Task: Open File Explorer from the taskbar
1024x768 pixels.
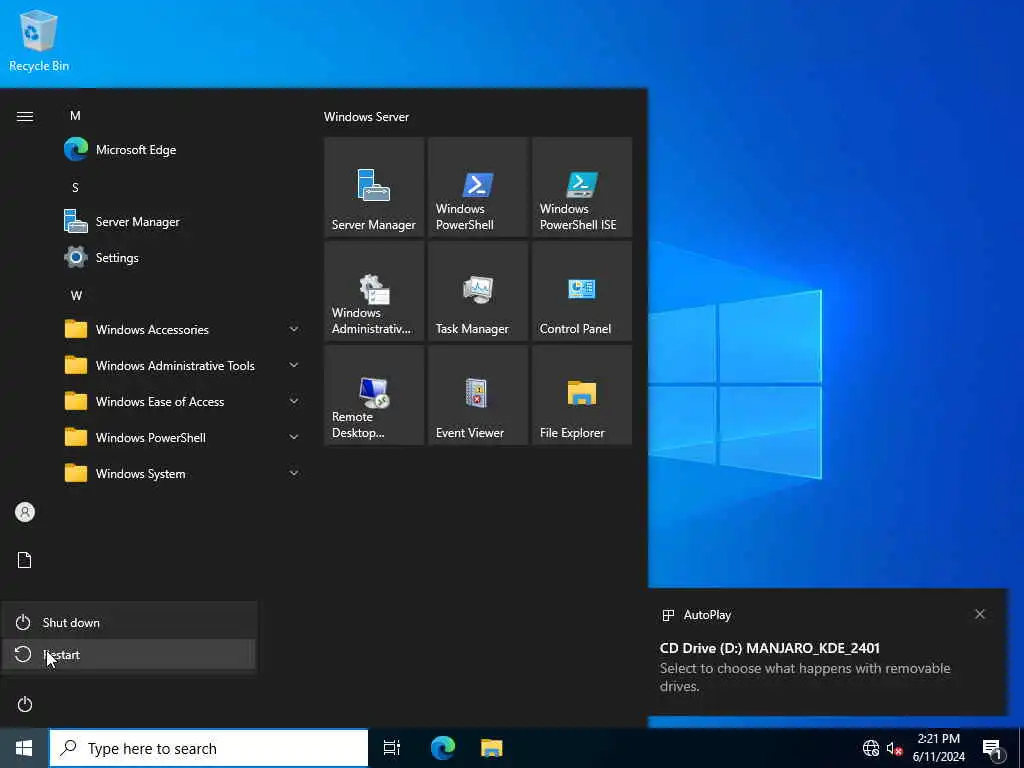Action: [492, 748]
